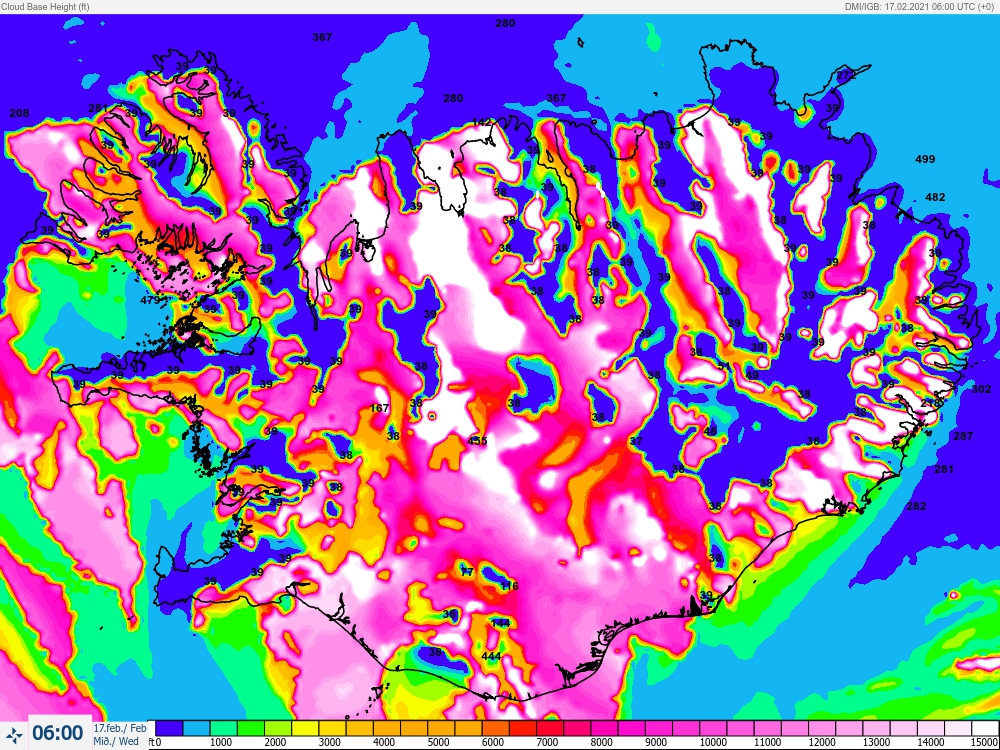Click the 282 value off the southeast coast
Viewport: 1000px width, 750px height.
916,506
